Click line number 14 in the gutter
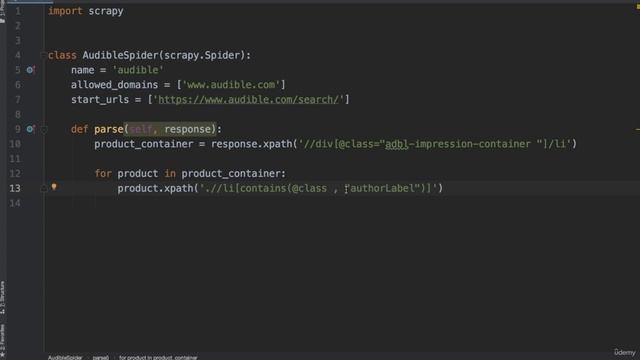Viewport: 640px width, 360px height. point(15,203)
